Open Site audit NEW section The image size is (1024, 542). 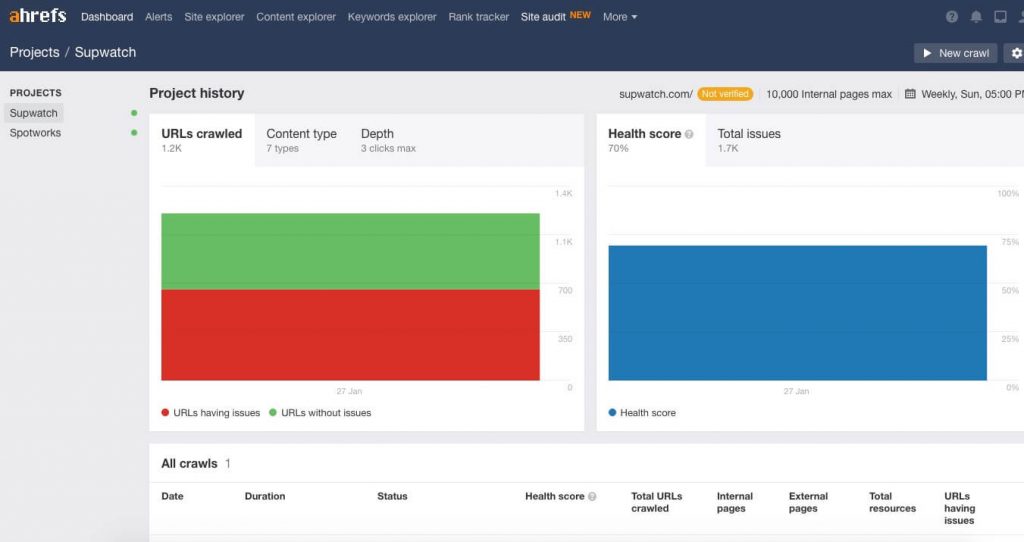(556, 16)
